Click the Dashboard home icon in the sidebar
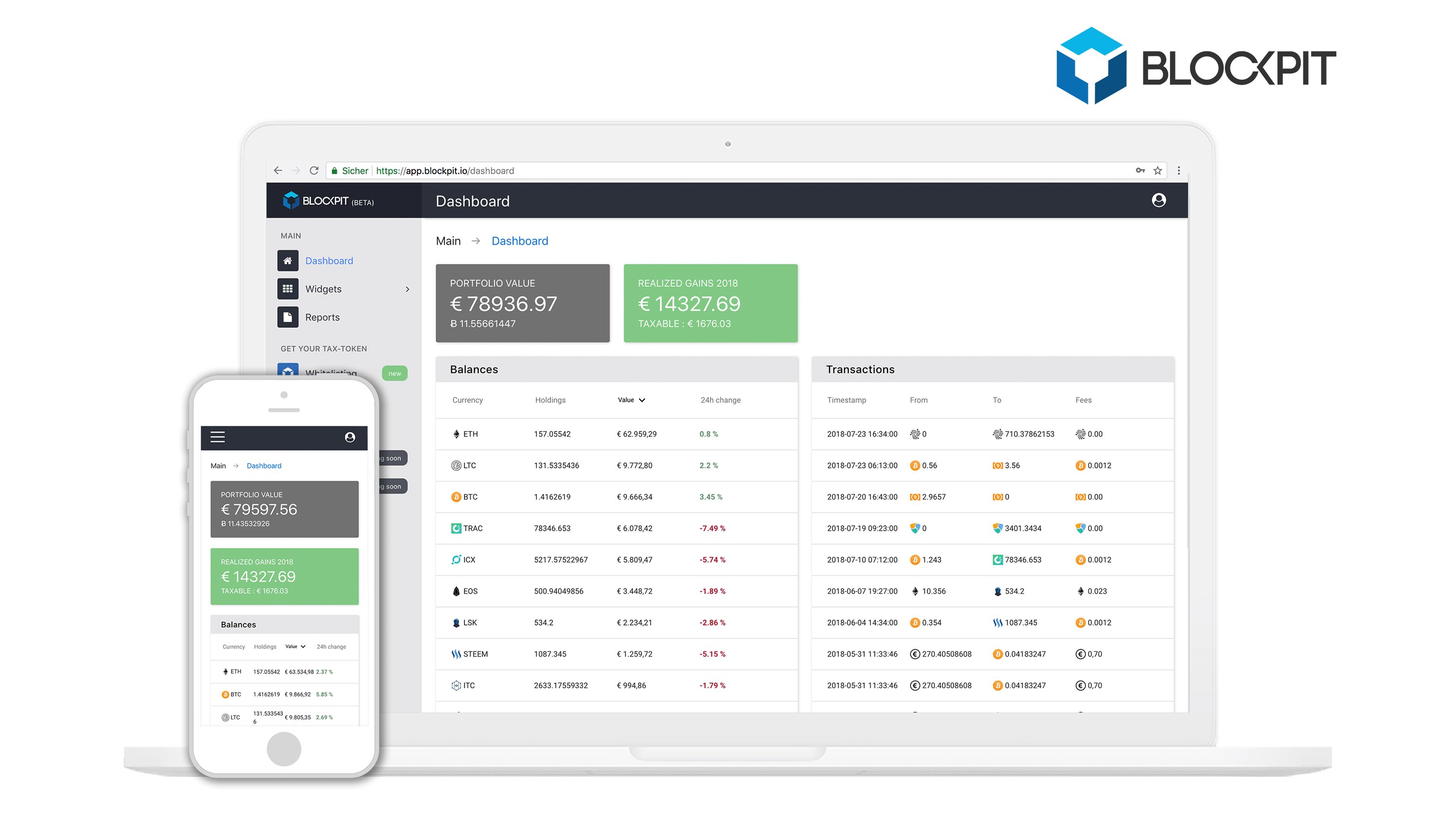Image resolution: width=1456 pixels, height=820 pixels. (x=288, y=261)
